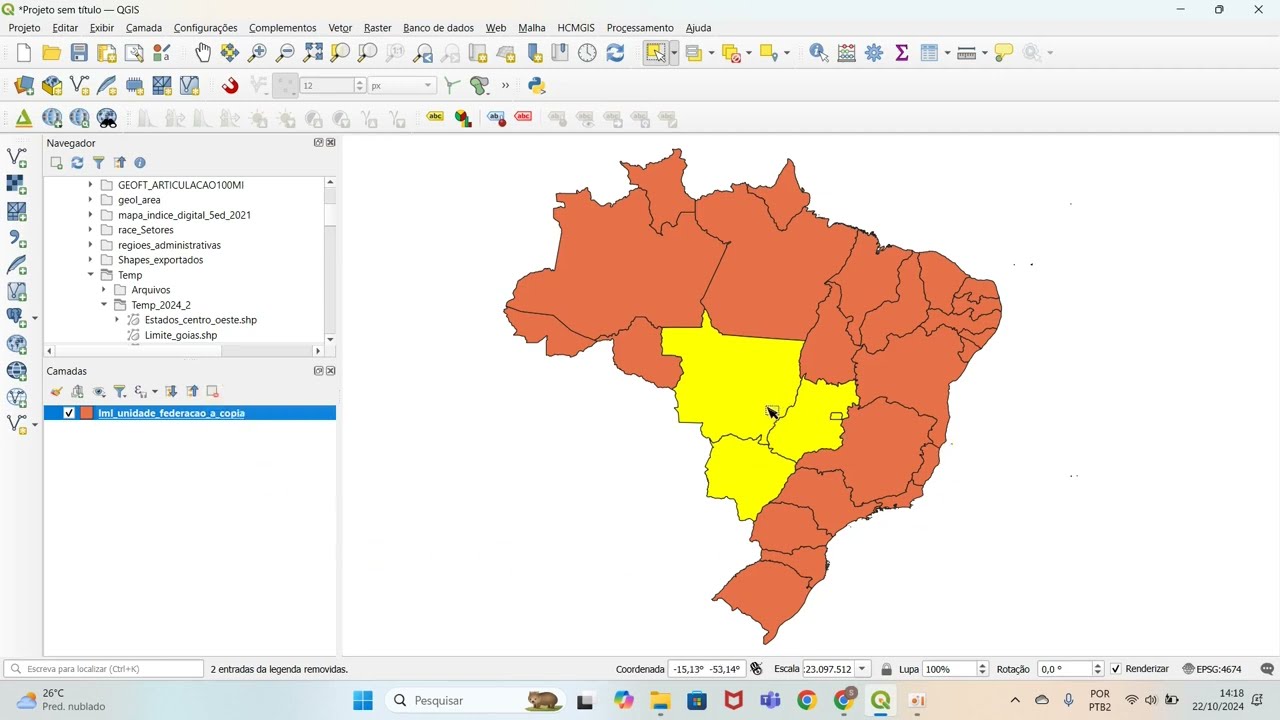Screen dimensions: 1280x720
Task: Click Add Raster Layer icon in left sidebar
Action: click(x=17, y=185)
